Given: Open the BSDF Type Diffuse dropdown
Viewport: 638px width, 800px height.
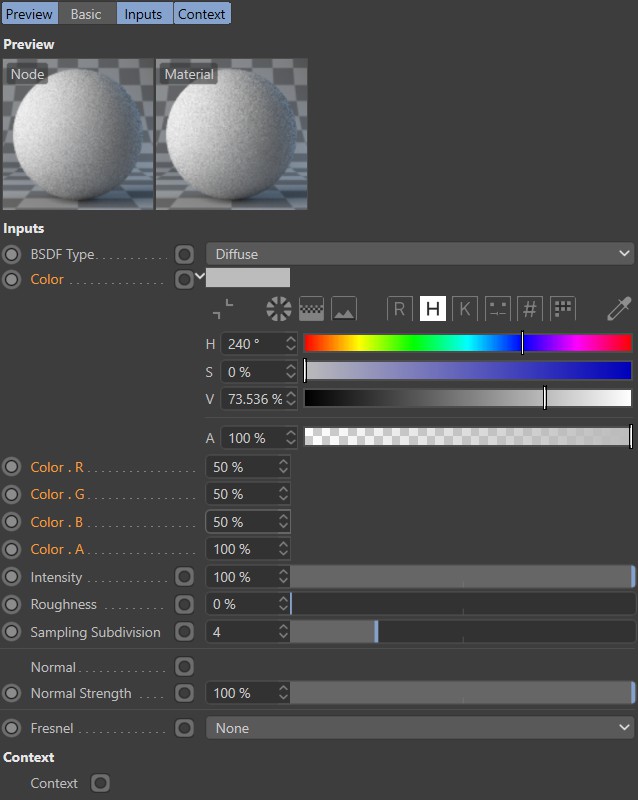Looking at the screenshot, I should click(x=420, y=254).
